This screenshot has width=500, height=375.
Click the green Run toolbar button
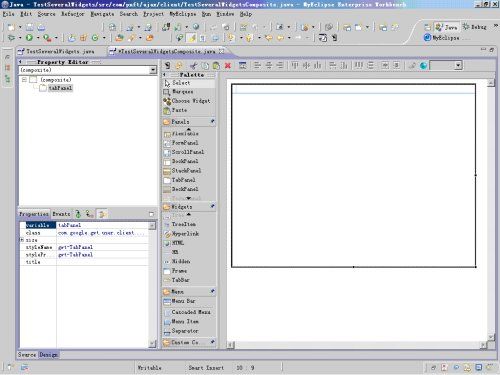coord(29,38)
